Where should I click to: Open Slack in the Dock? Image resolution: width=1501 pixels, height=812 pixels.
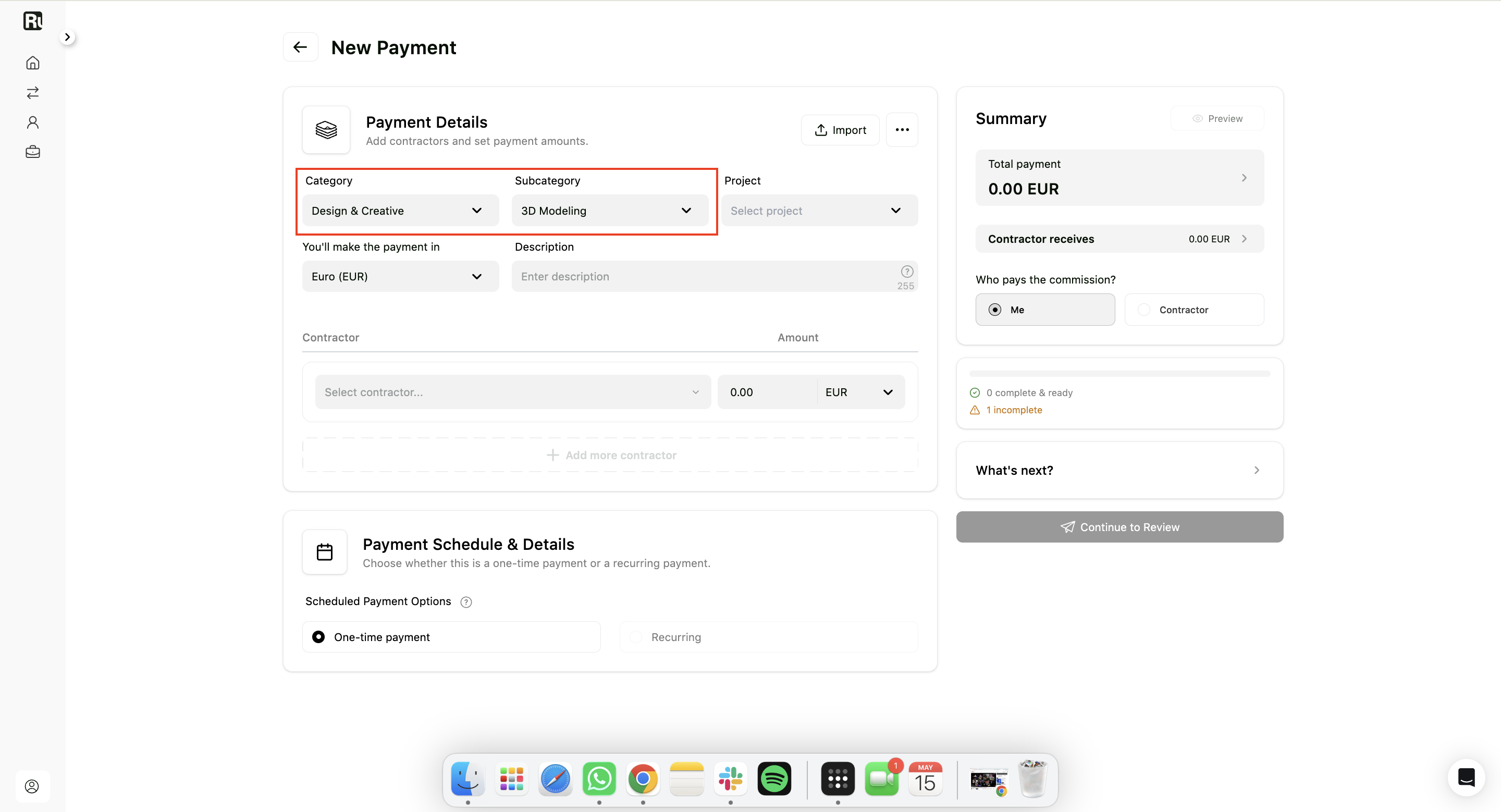pyautogui.click(x=731, y=779)
